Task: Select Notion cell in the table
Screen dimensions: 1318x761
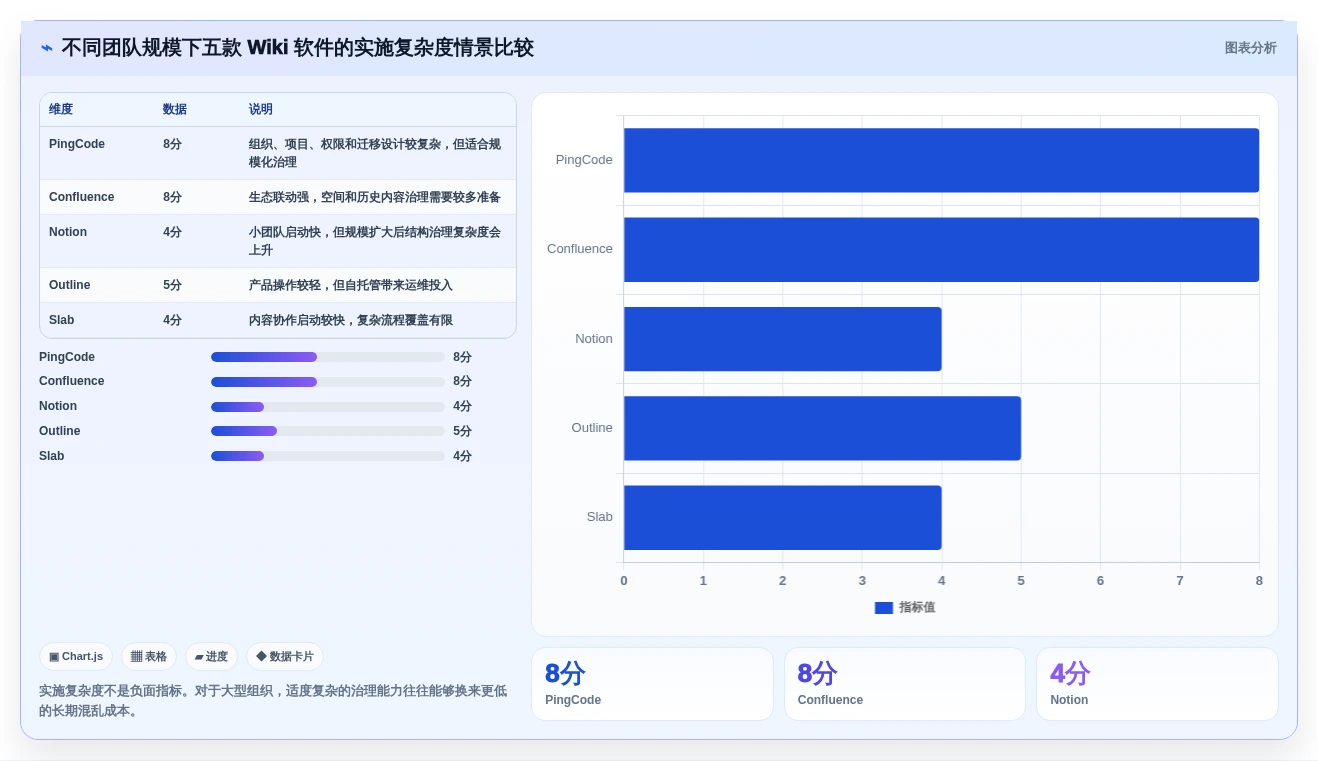Action: 68,232
